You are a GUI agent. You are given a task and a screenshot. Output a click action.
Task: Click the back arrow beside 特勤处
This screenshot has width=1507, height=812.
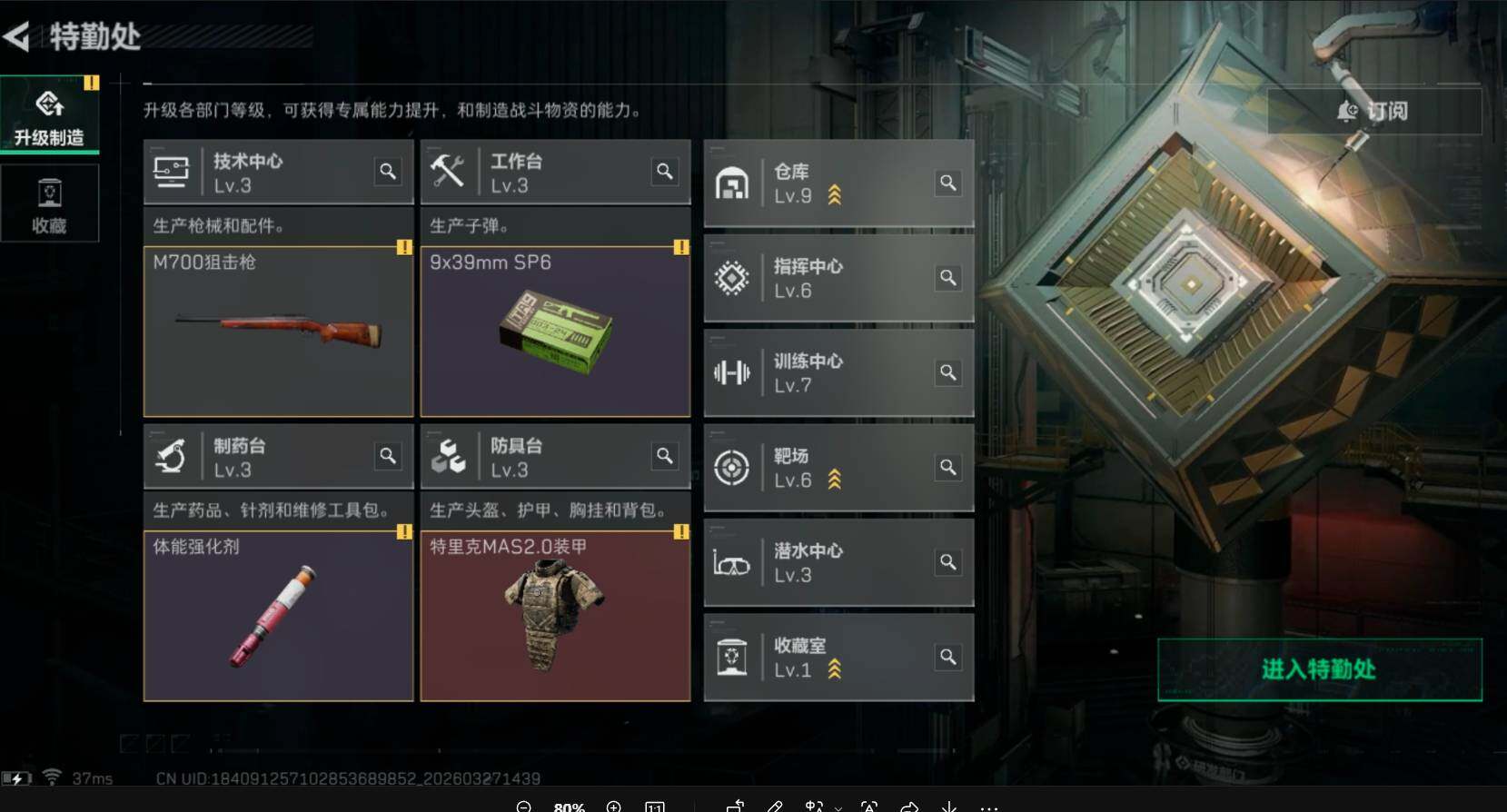[x=16, y=36]
